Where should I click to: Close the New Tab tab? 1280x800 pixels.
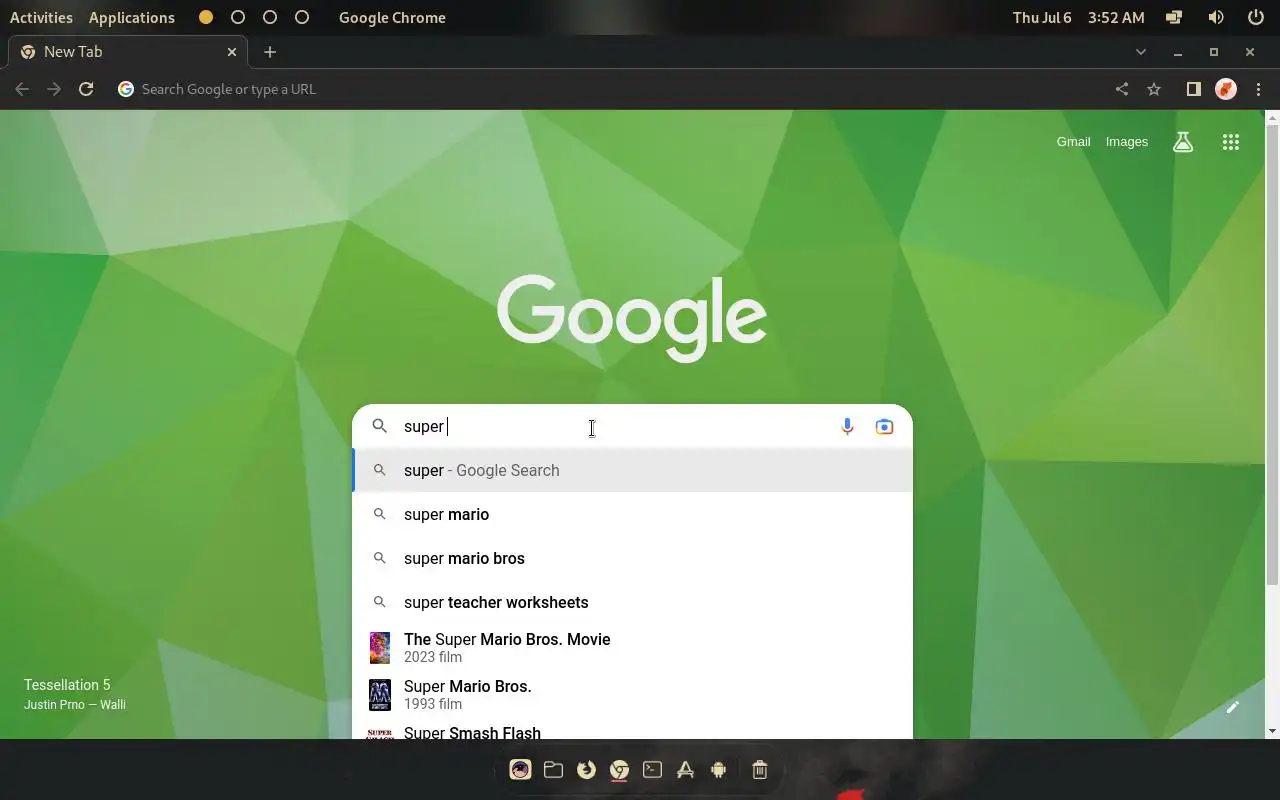[x=232, y=52]
